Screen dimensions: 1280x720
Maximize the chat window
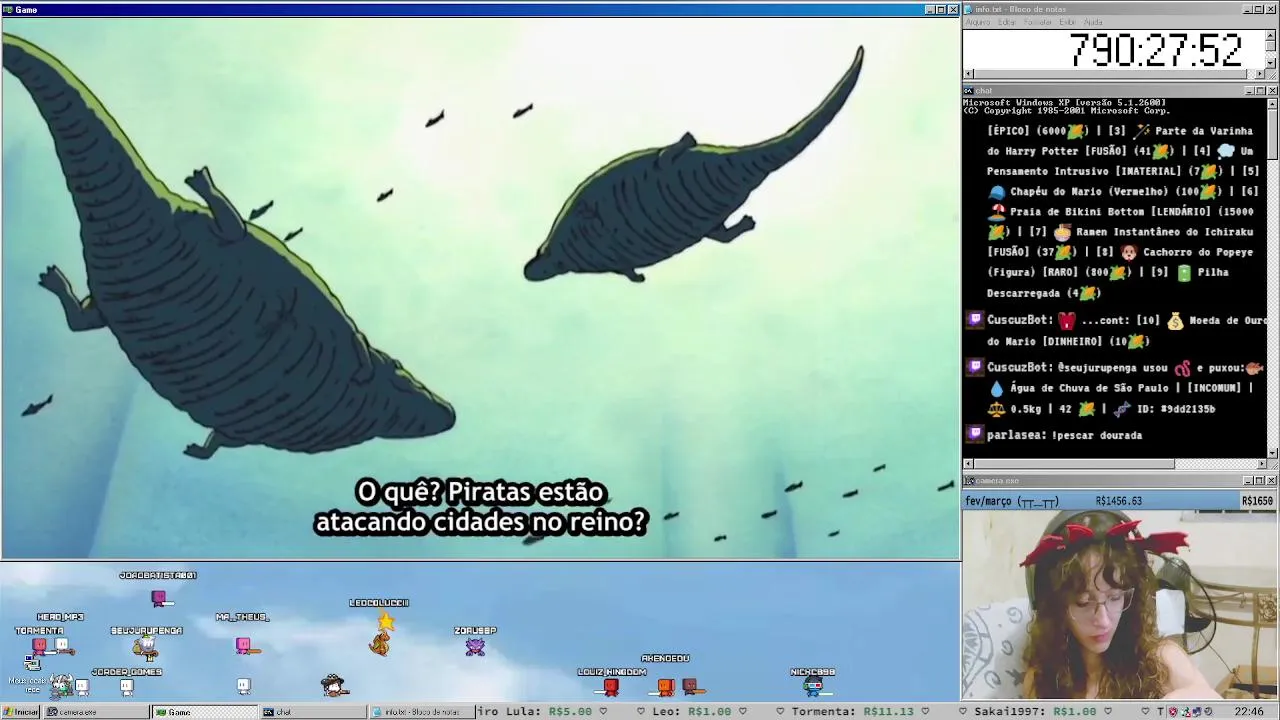pyautogui.click(x=1260, y=91)
